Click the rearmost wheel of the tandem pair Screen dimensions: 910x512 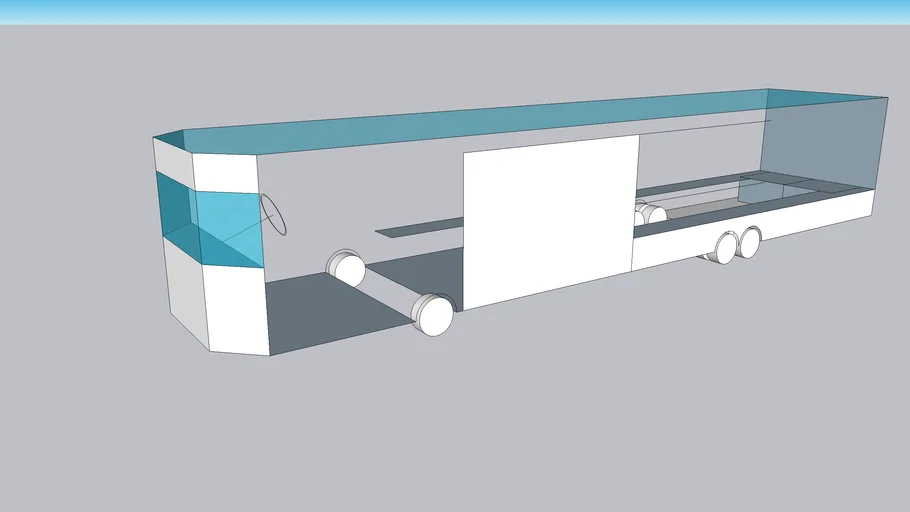tap(750, 239)
